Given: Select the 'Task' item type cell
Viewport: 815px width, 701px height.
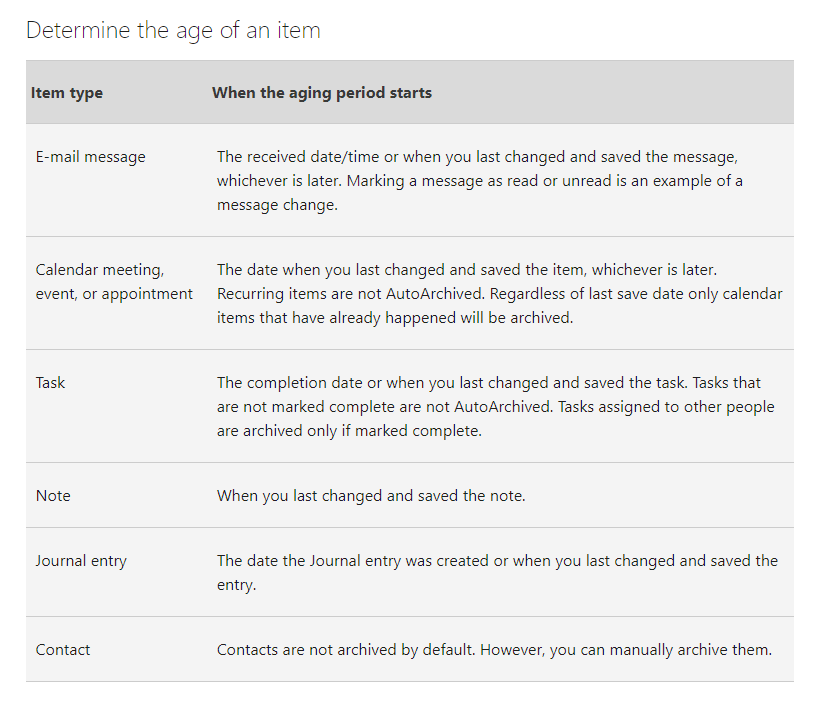Looking at the screenshot, I should tap(50, 382).
